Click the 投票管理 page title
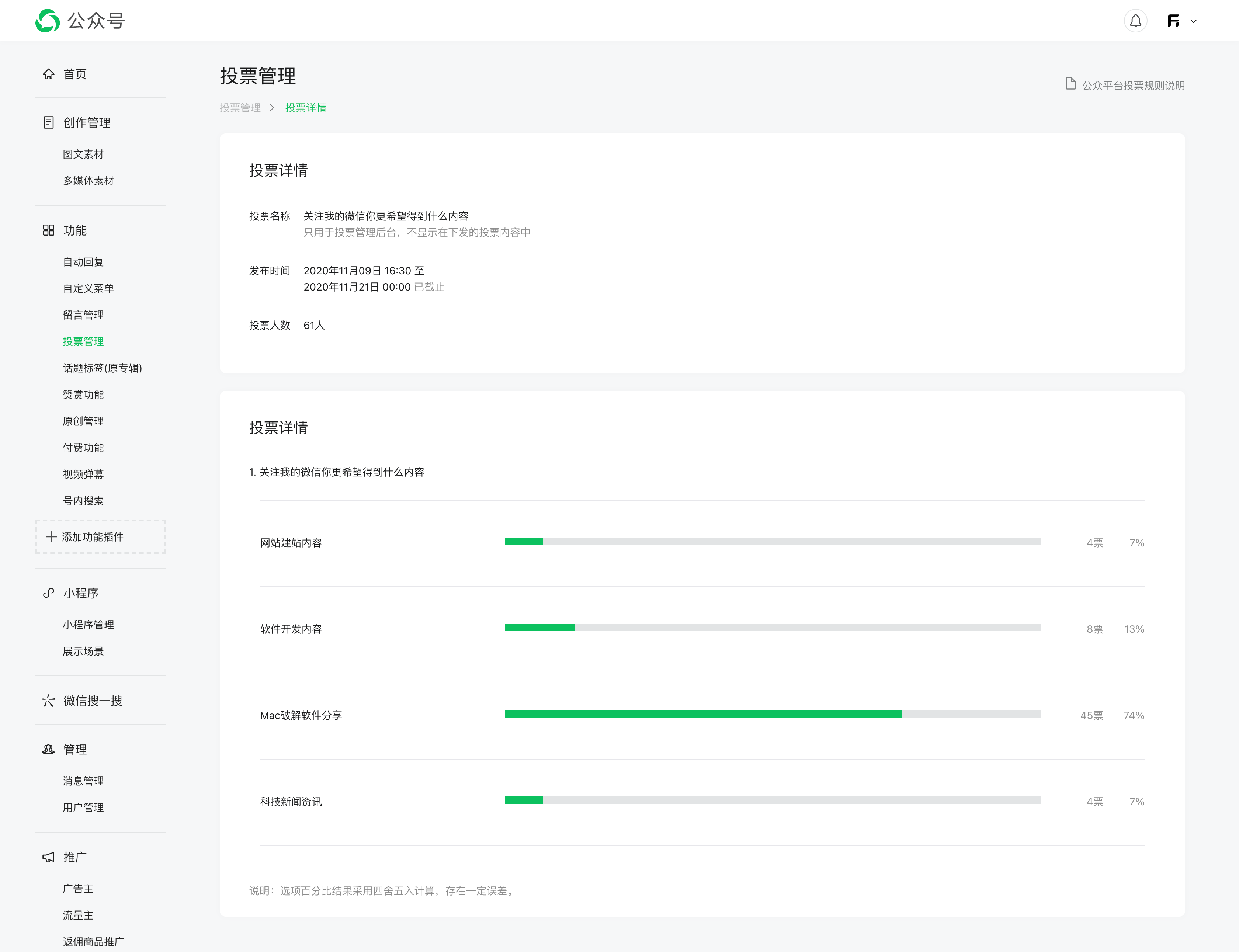1239x952 pixels. tap(258, 76)
